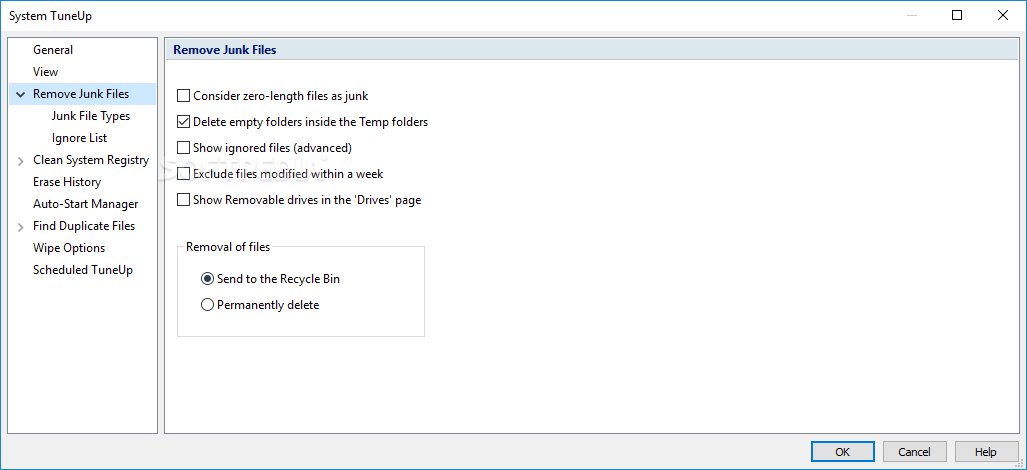The width and height of the screenshot is (1027, 470).
Task: Open the Junk File Types page
Action: pos(91,116)
